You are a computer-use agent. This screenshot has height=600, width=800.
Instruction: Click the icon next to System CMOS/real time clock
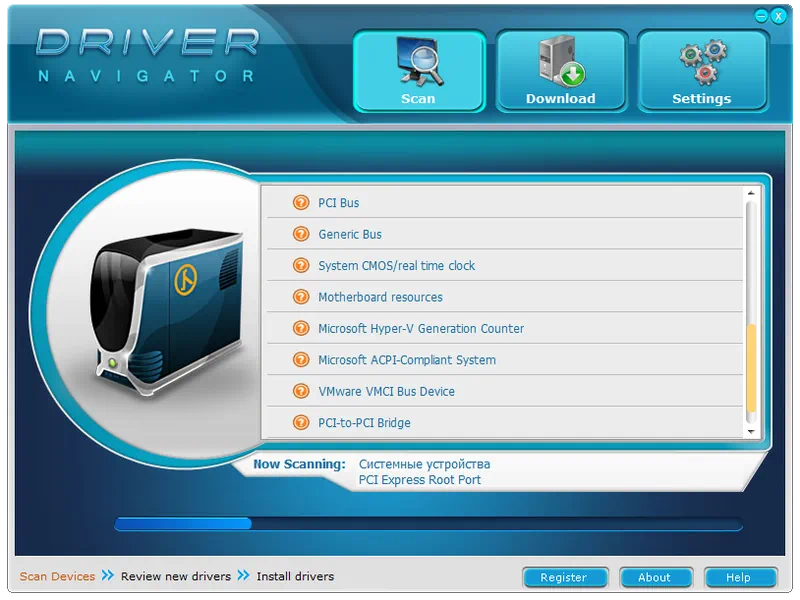click(x=301, y=265)
